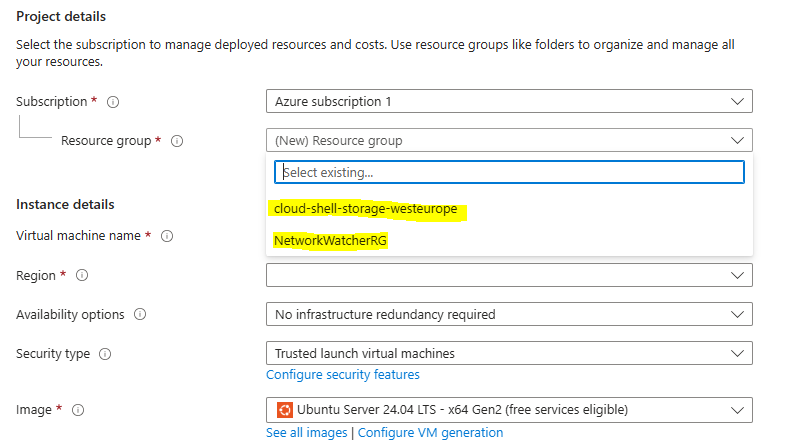Image resolution: width=787 pixels, height=444 pixels.
Task: Open Configure VM generation link
Action: pyautogui.click(x=430, y=432)
